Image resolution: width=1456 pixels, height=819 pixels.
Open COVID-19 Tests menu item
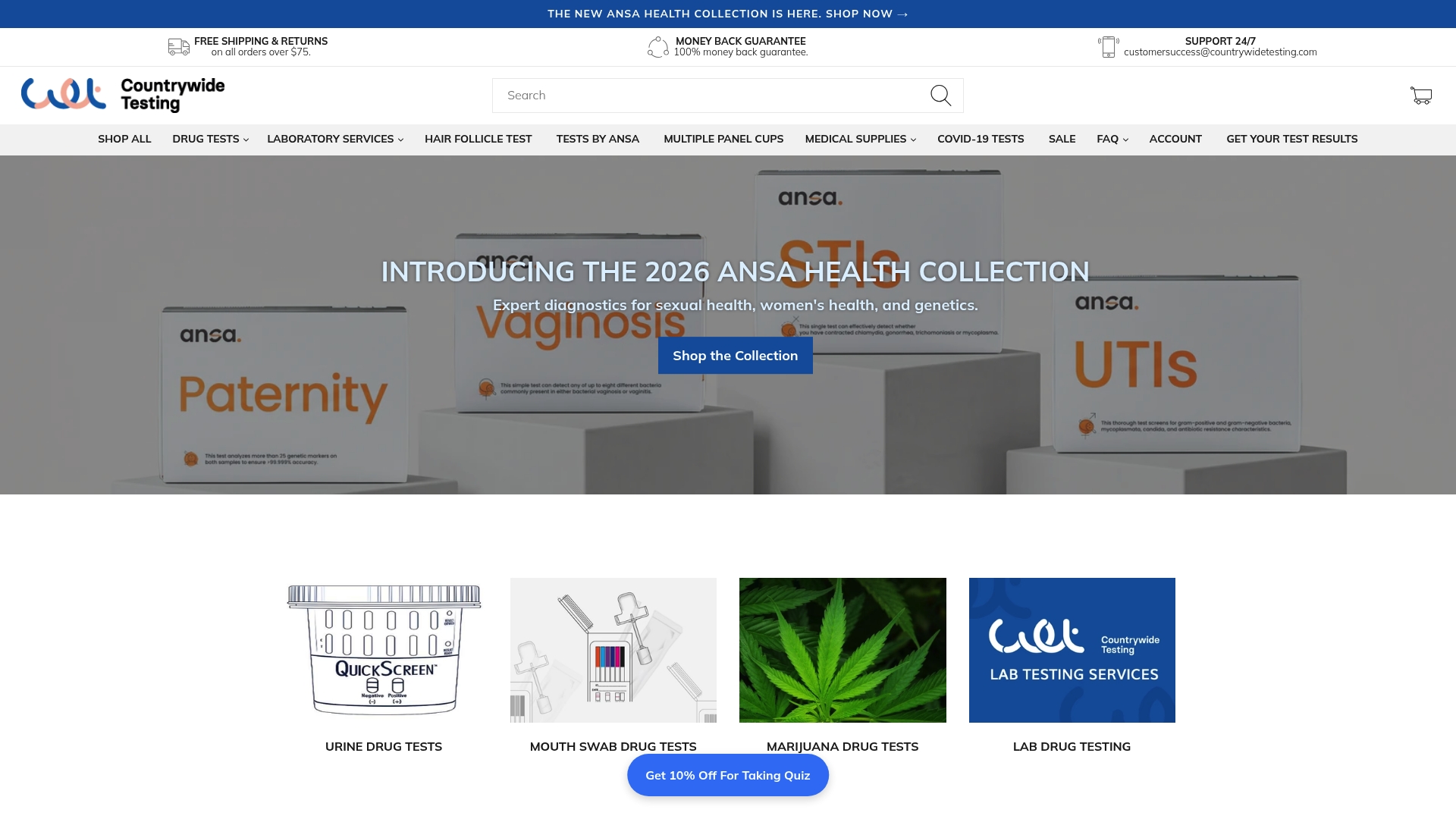(981, 140)
